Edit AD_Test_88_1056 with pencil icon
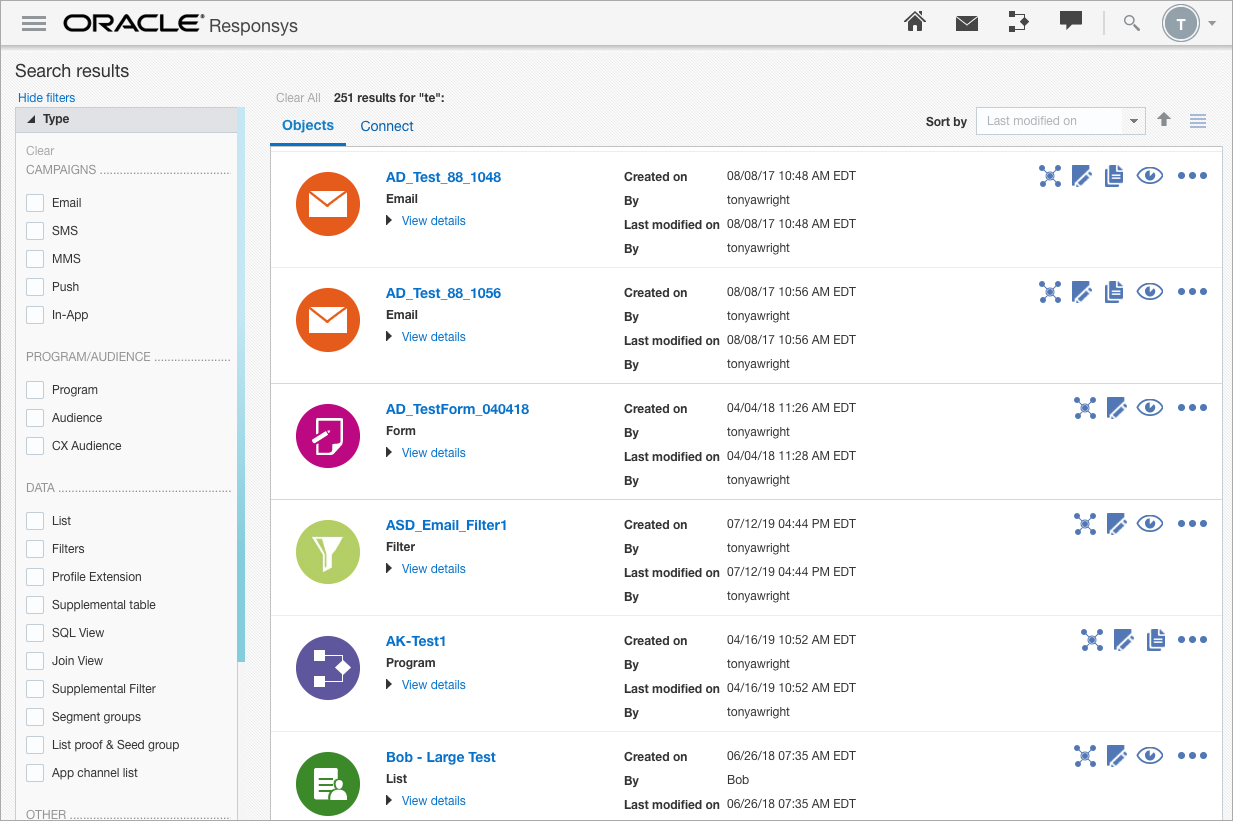Image resolution: width=1233 pixels, height=821 pixels. pyautogui.click(x=1081, y=292)
